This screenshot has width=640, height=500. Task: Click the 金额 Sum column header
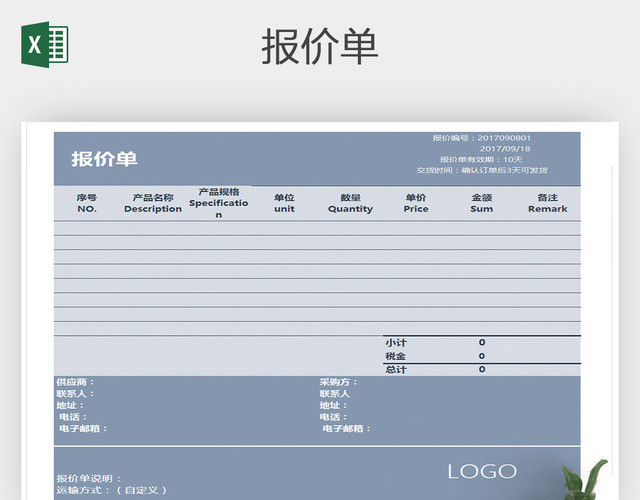[482, 203]
